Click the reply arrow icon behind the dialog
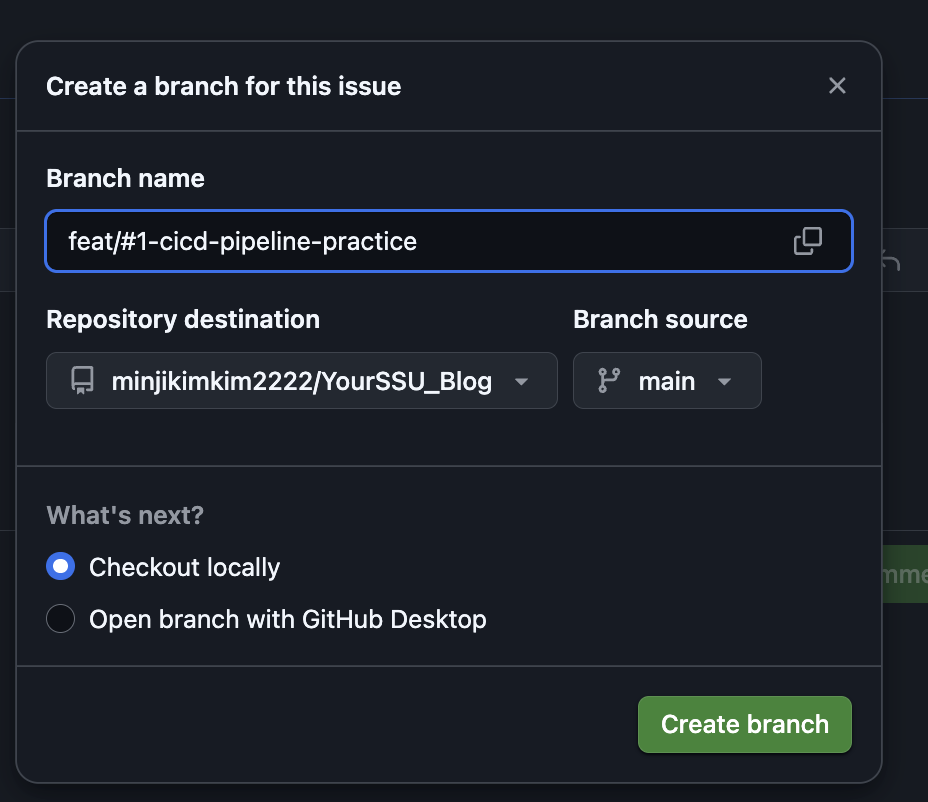928x802 pixels. 891,260
